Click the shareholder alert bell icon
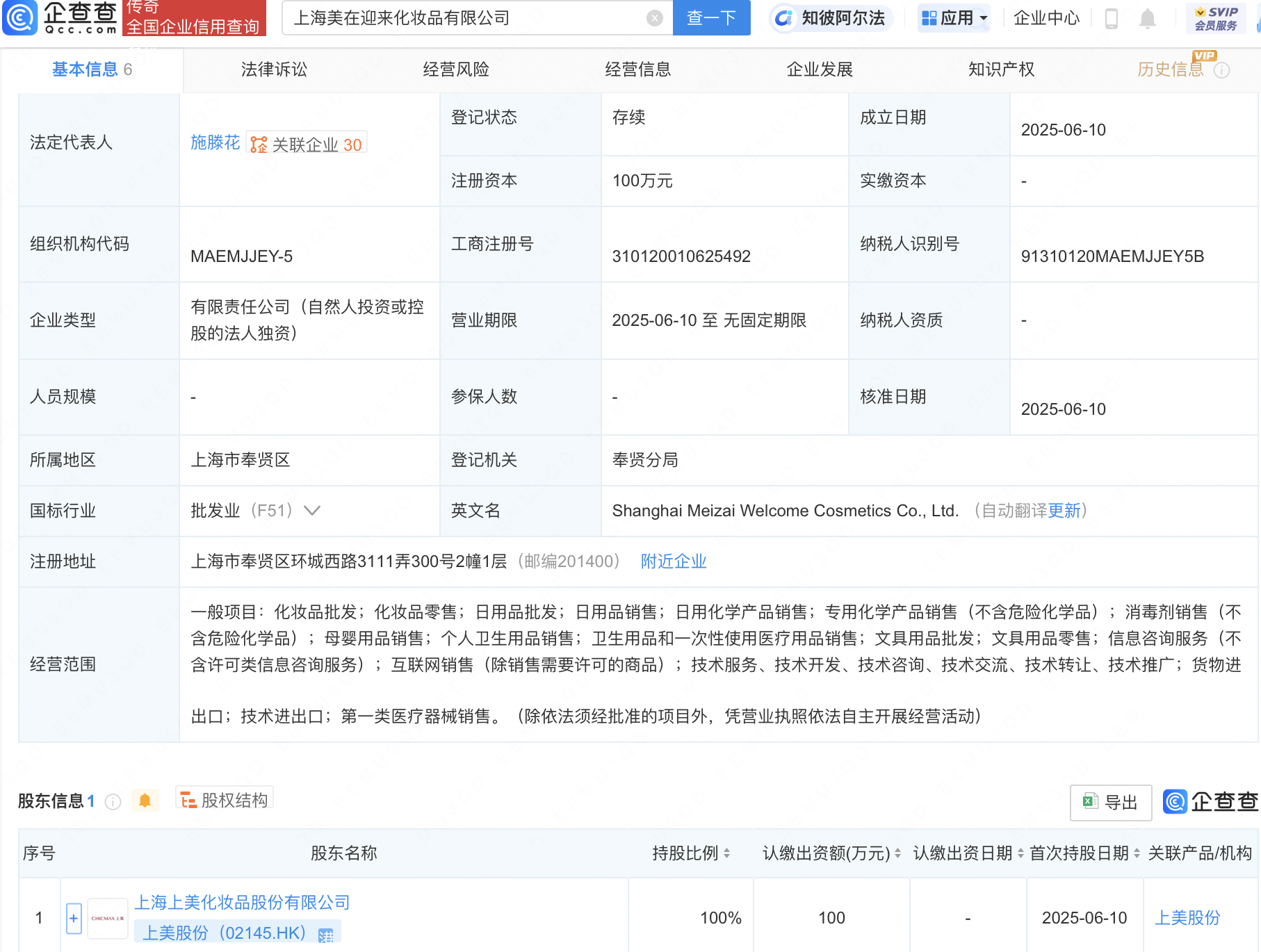Image resolution: width=1261 pixels, height=952 pixels. (145, 801)
